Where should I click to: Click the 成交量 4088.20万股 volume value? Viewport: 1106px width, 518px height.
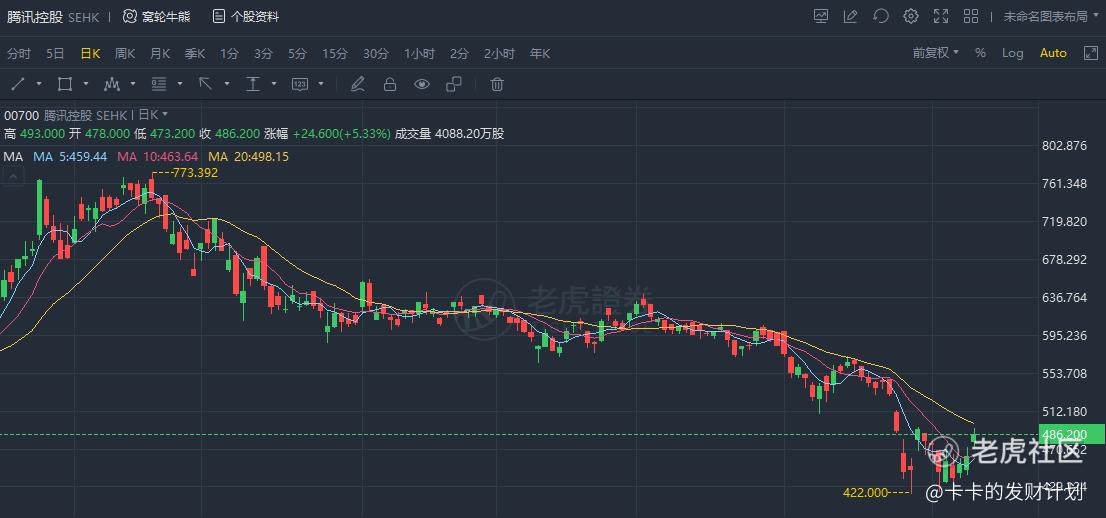coord(449,134)
